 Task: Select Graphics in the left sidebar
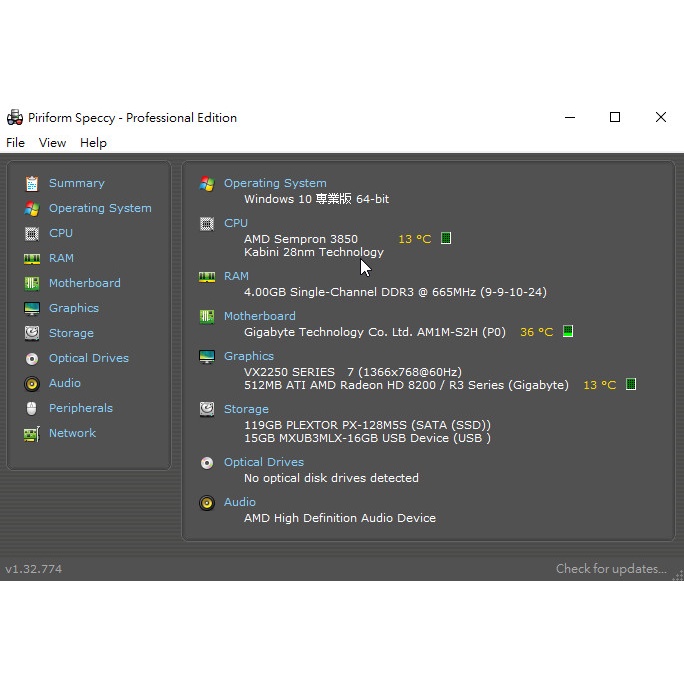pos(73,308)
